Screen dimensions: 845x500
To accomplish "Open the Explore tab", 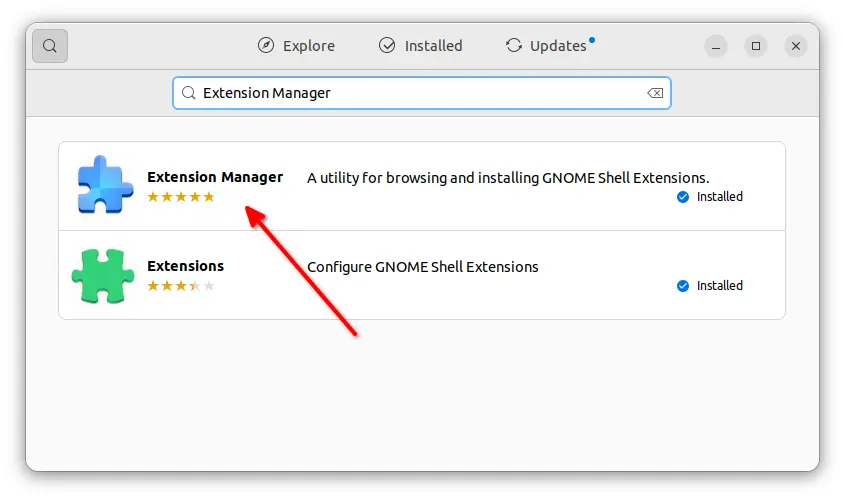I will coord(296,46).
